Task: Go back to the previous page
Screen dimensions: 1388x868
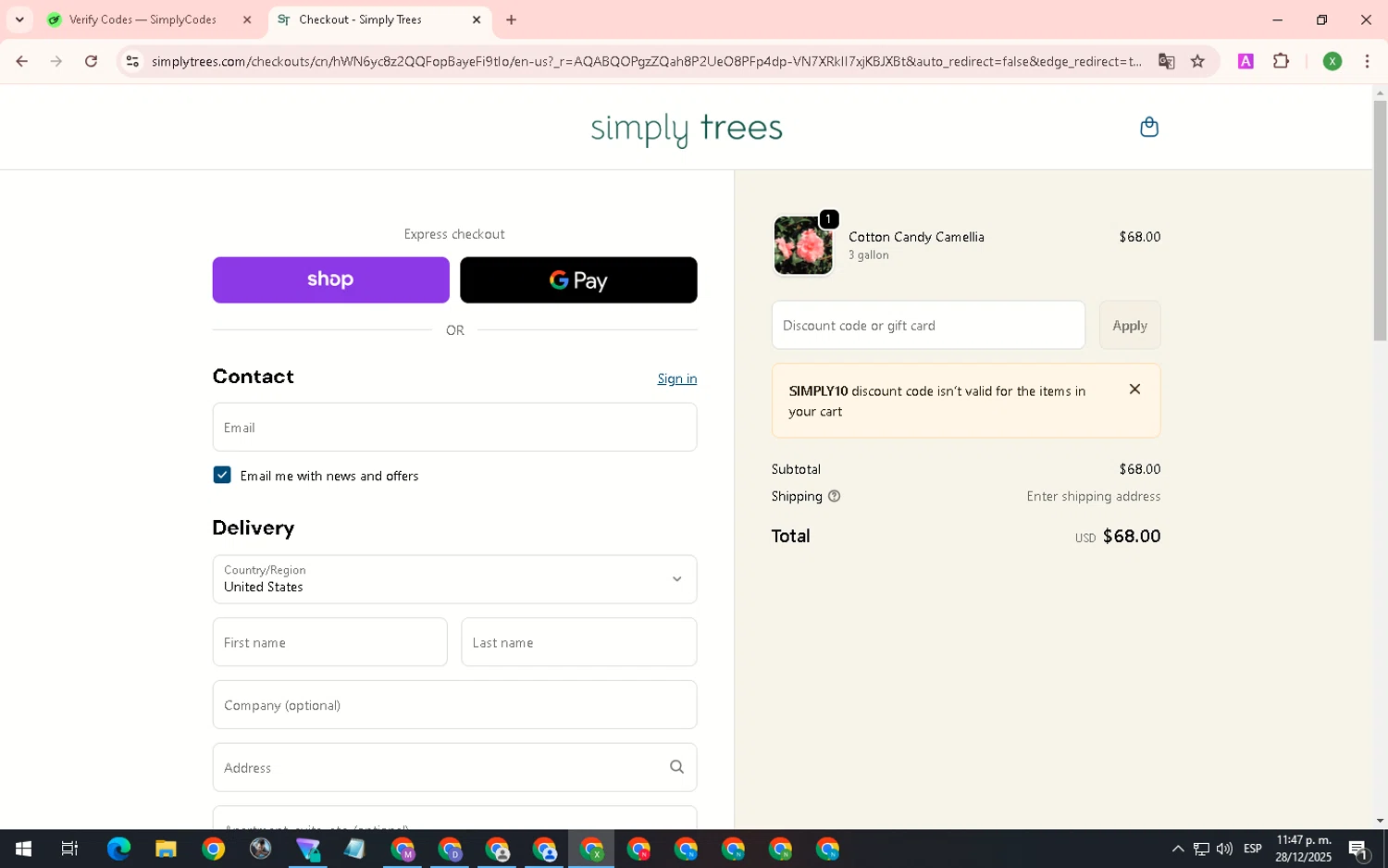Action: [x=21, y=61]
